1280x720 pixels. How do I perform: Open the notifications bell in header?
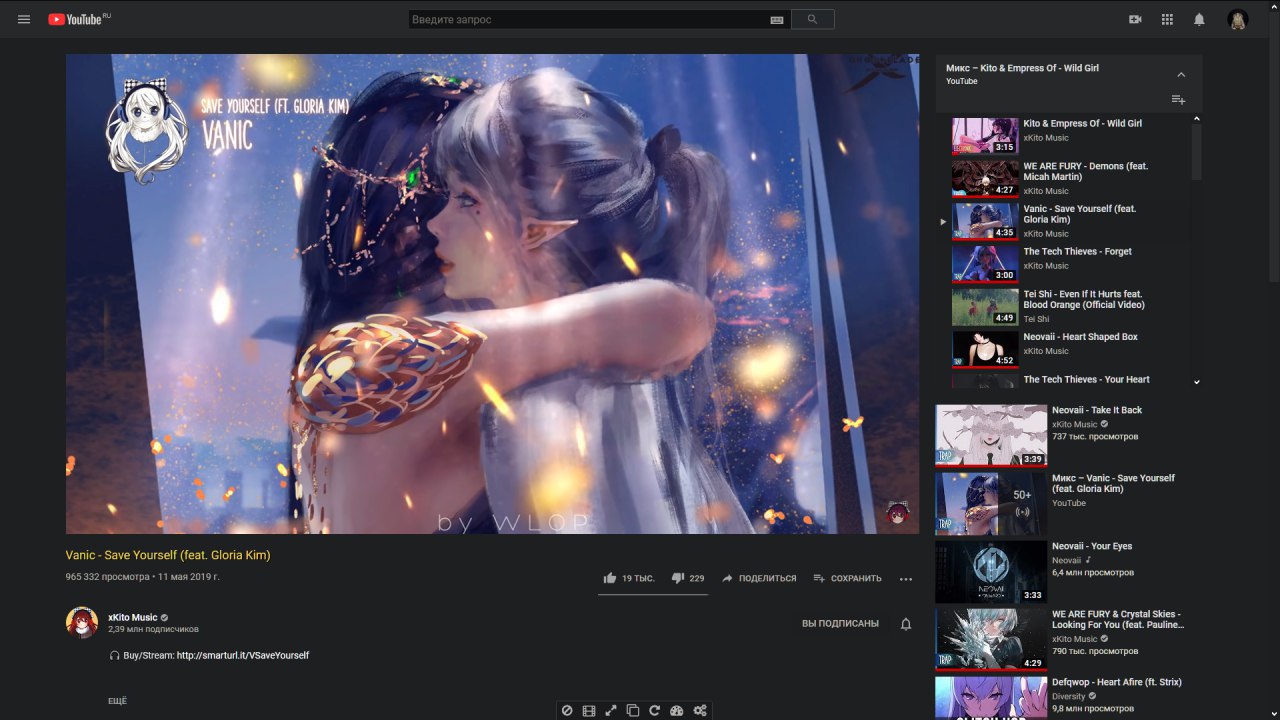(x=1199, y=19)
